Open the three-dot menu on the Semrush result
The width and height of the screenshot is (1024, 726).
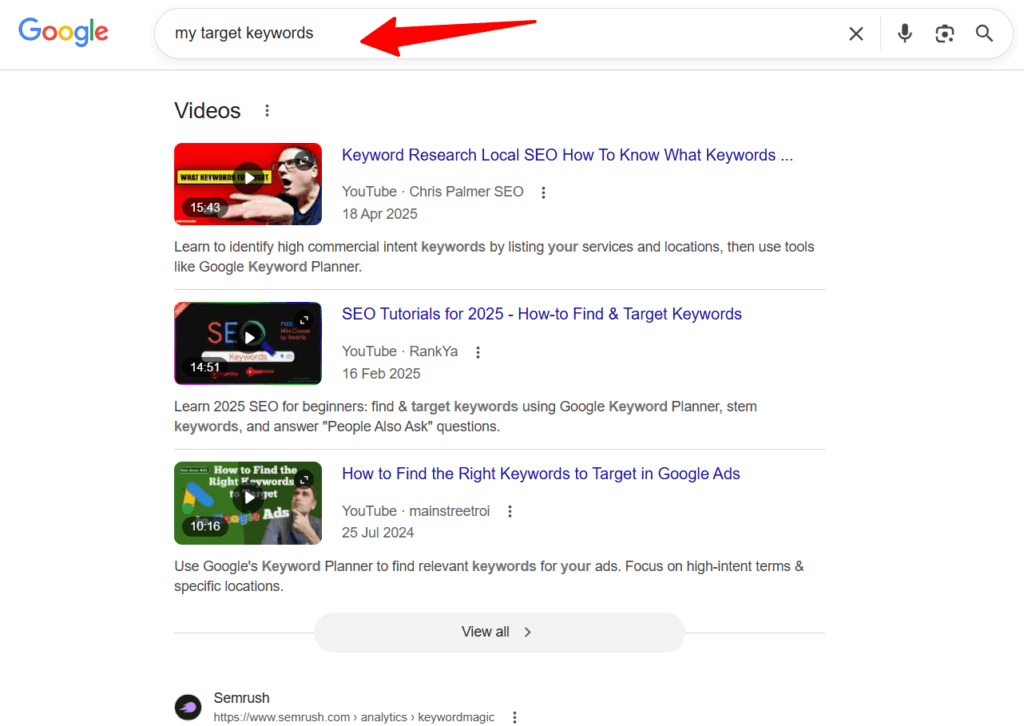[x=514, y=716]
